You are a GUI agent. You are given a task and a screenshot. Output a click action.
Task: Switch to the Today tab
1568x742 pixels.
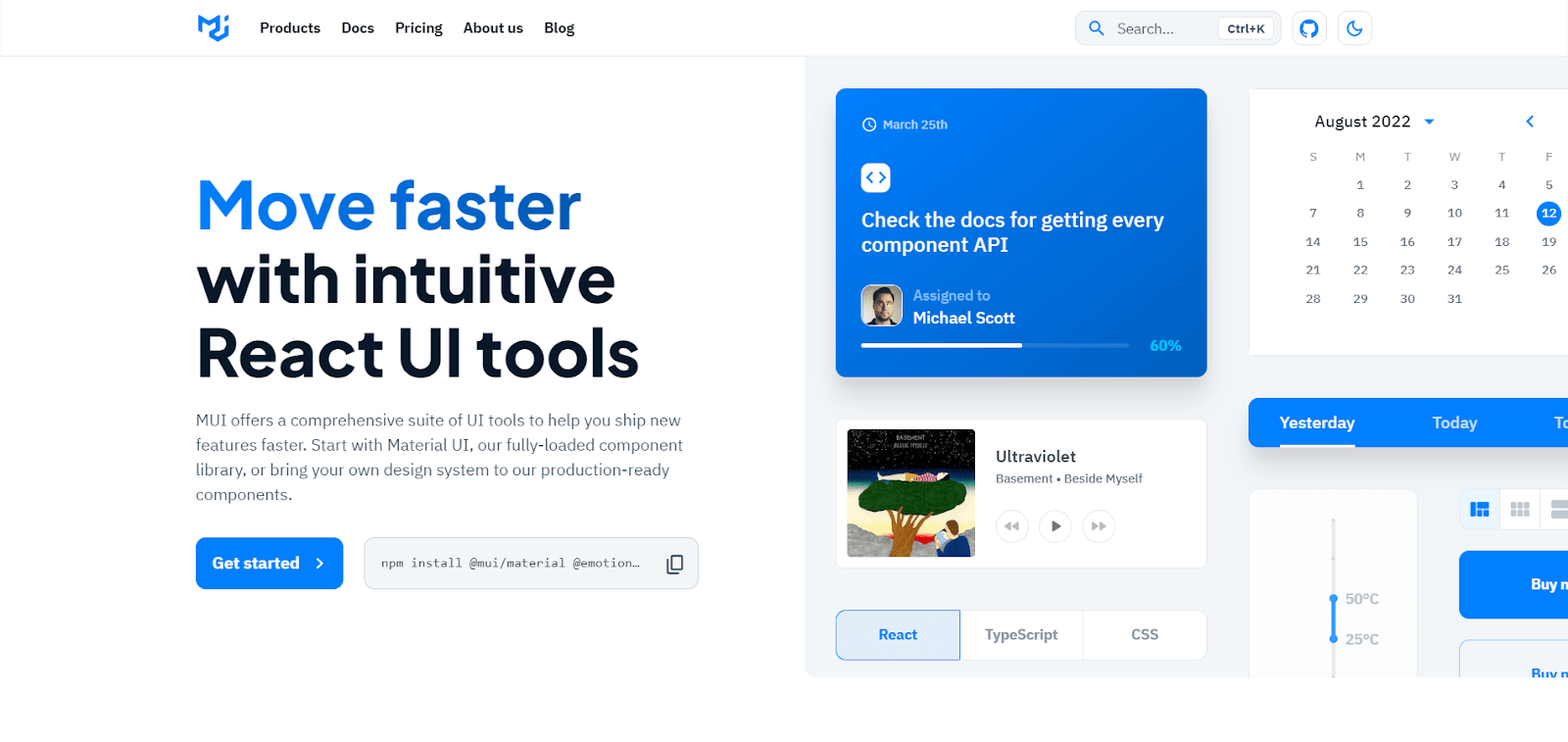click(1454, 422)
